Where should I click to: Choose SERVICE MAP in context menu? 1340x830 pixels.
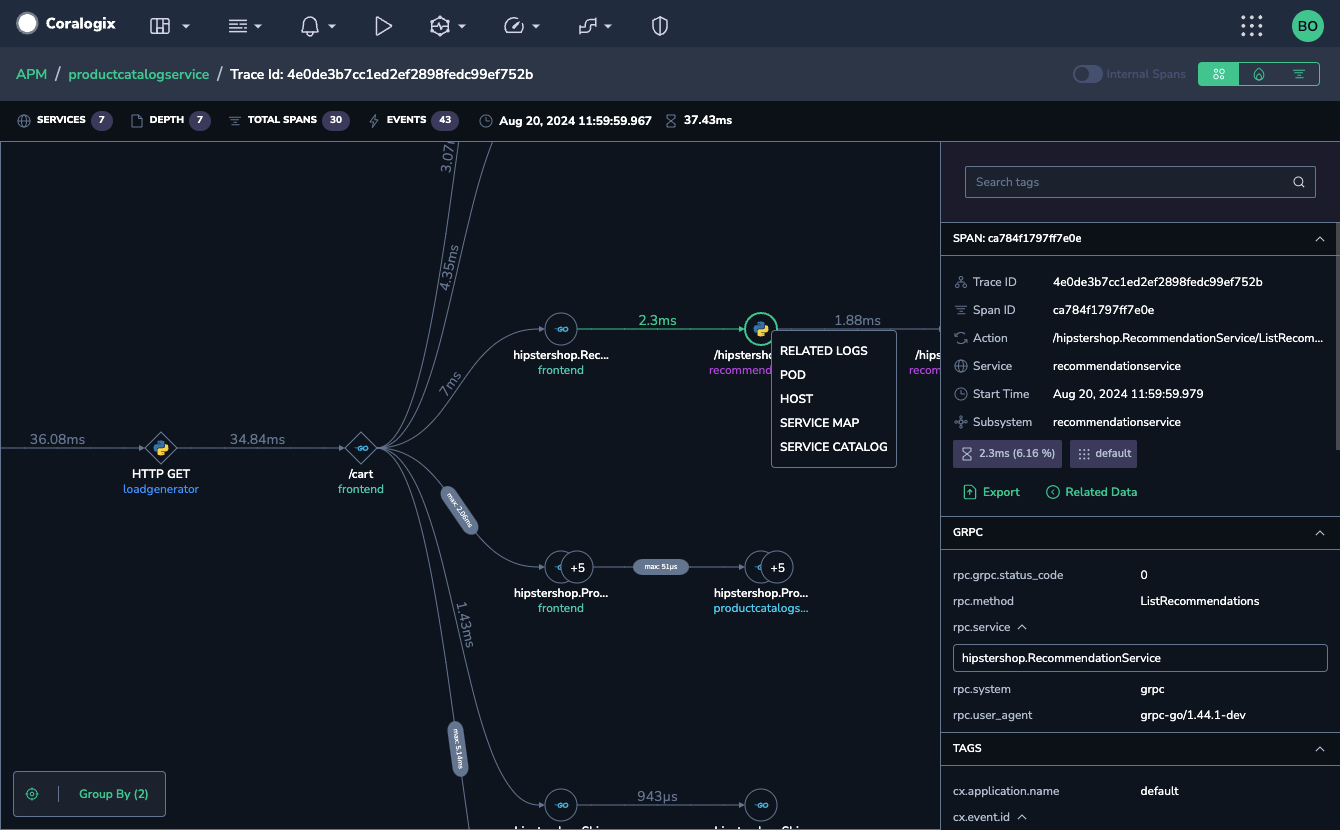[x=819, y=423]
